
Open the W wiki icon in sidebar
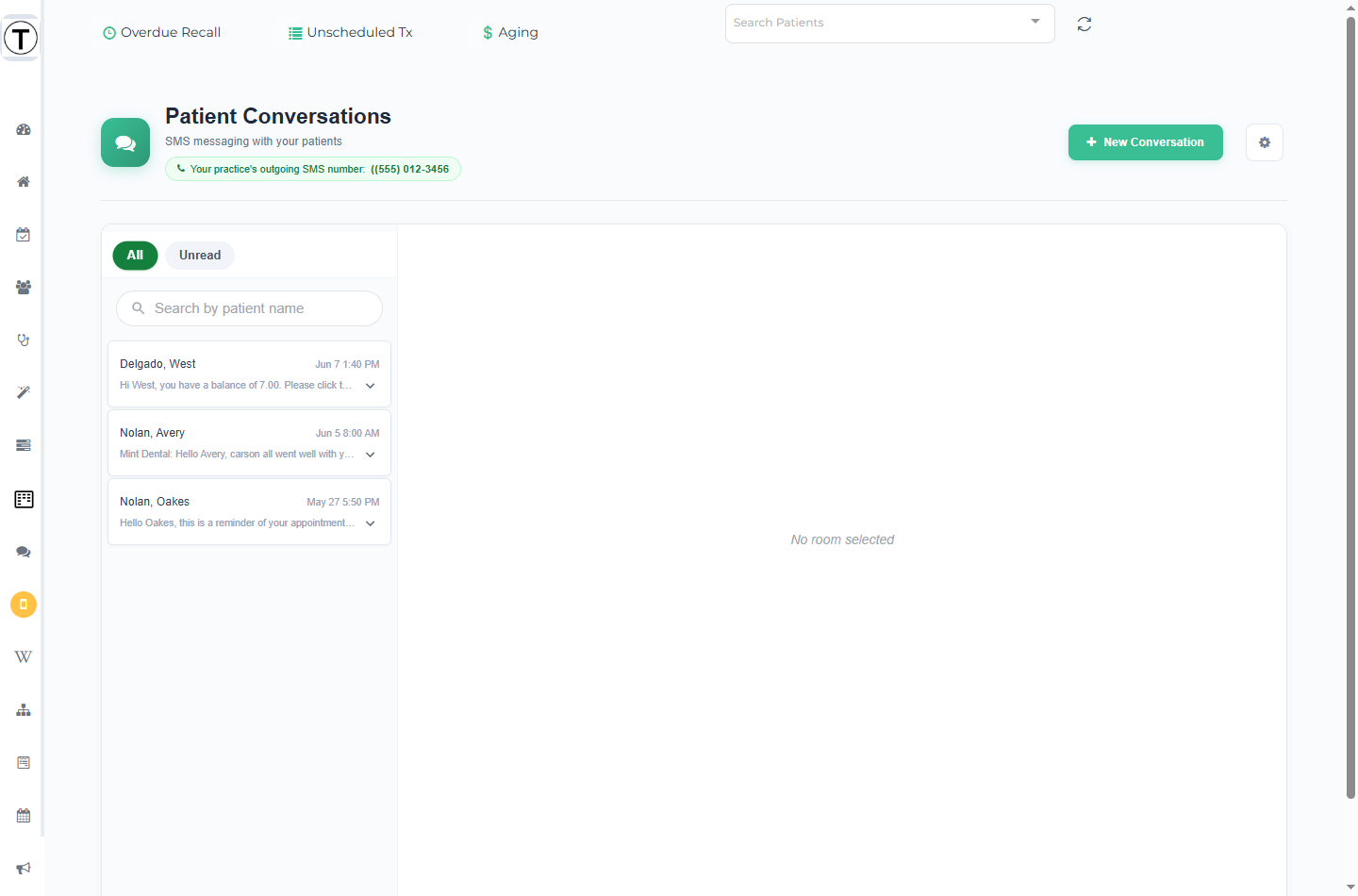pos(24,657)
